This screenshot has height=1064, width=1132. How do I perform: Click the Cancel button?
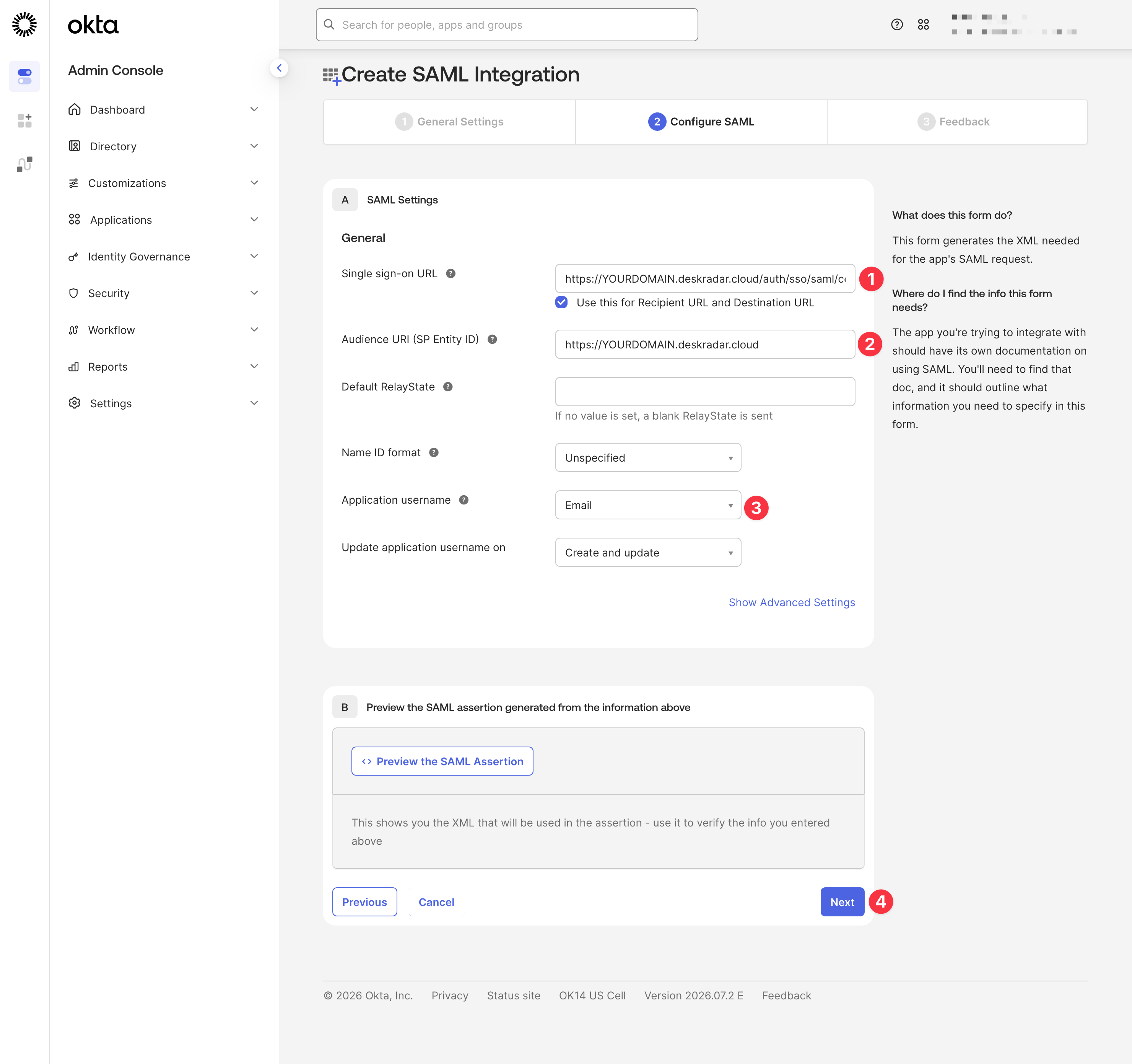[436, 902]
